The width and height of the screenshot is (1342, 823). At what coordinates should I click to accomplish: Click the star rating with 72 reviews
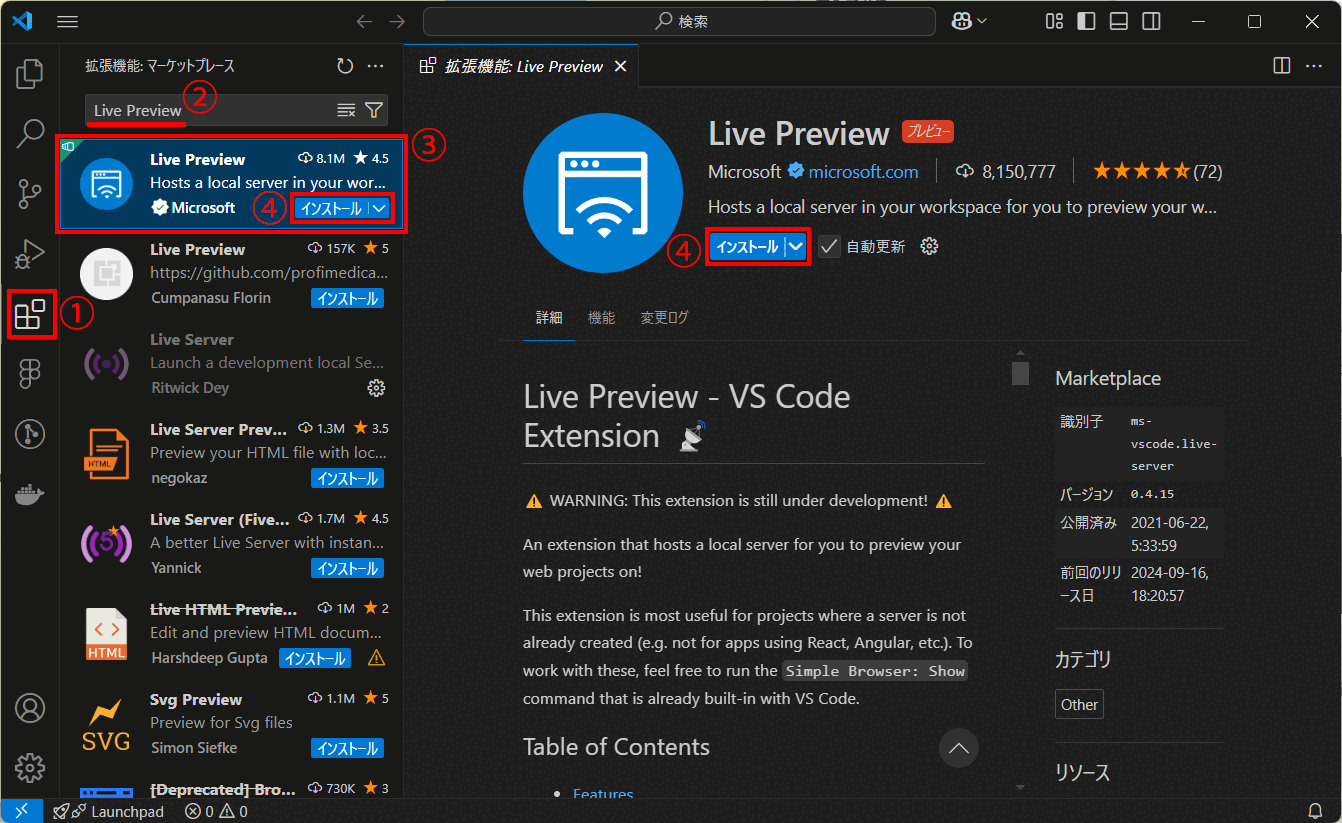pos(1157,171)
